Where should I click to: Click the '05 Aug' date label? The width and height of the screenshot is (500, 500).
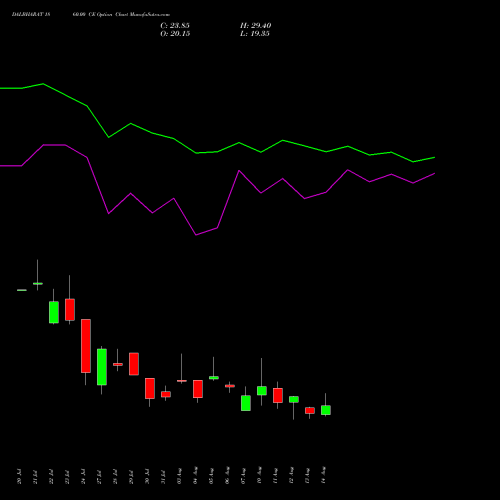211,476
